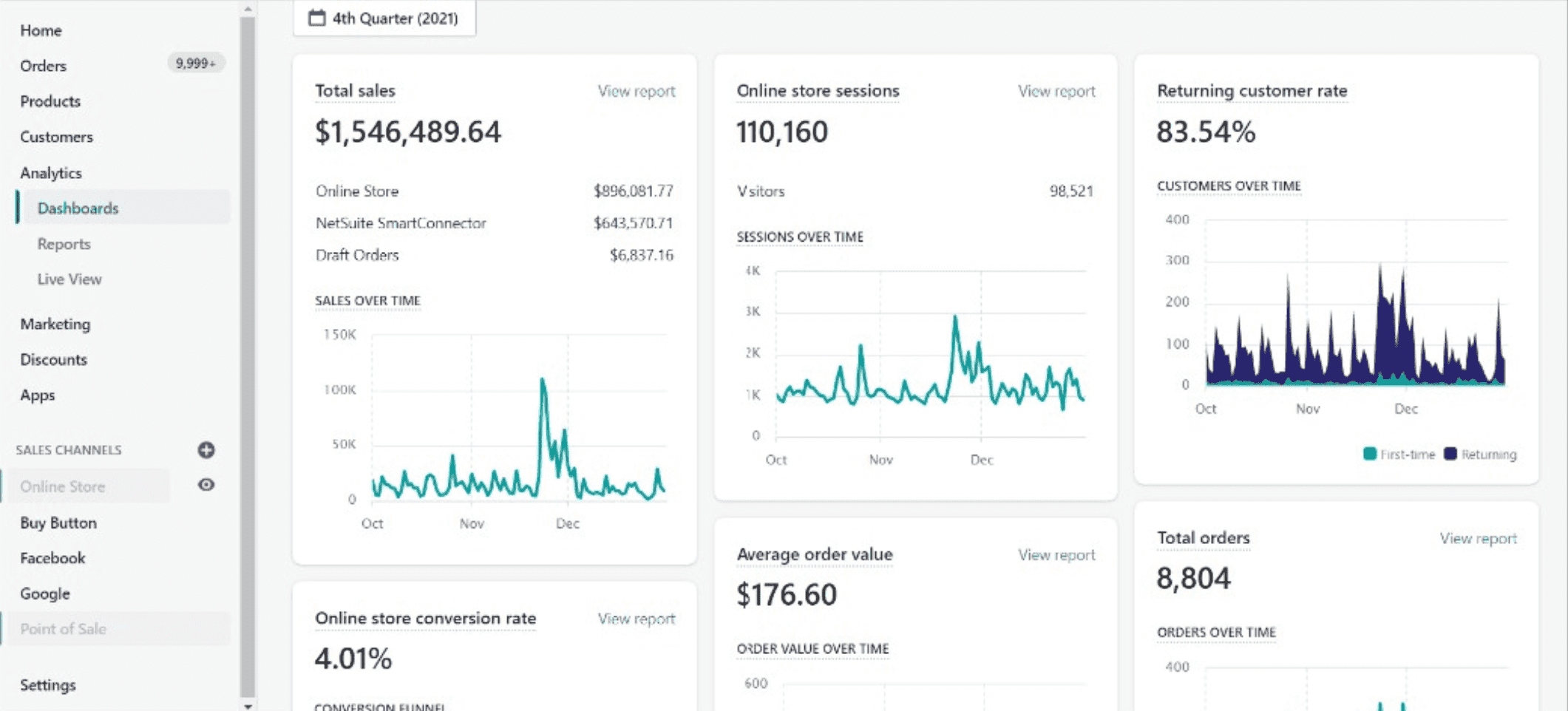
Task: Click the $176.60 average order value
Action: tap(787, 595)
